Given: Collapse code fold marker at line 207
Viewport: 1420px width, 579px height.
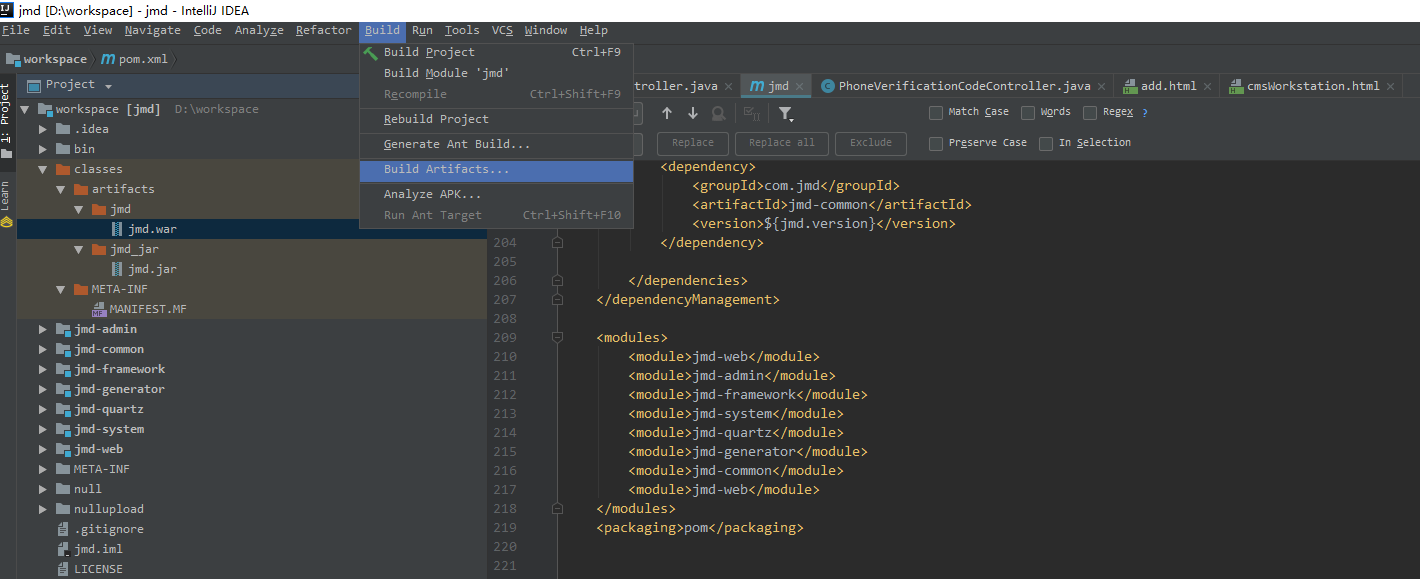Looking at the screenshot, I should (557, 299).
